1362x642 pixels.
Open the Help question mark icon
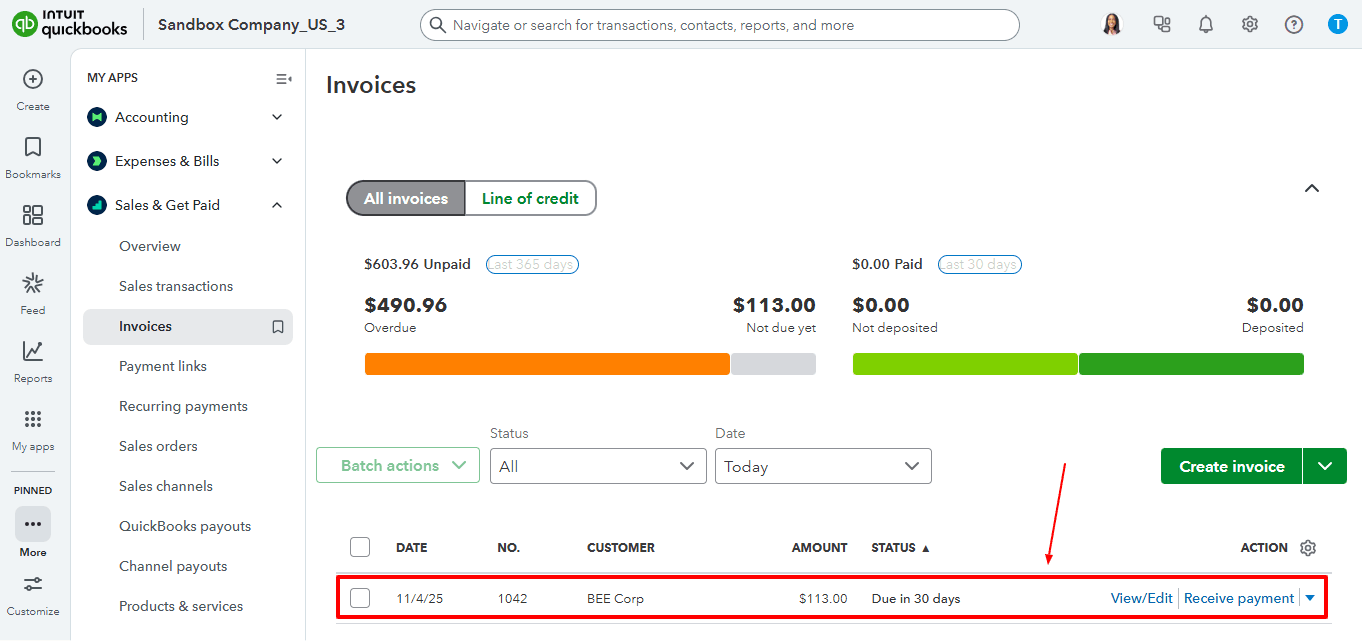pos(1294,23)
